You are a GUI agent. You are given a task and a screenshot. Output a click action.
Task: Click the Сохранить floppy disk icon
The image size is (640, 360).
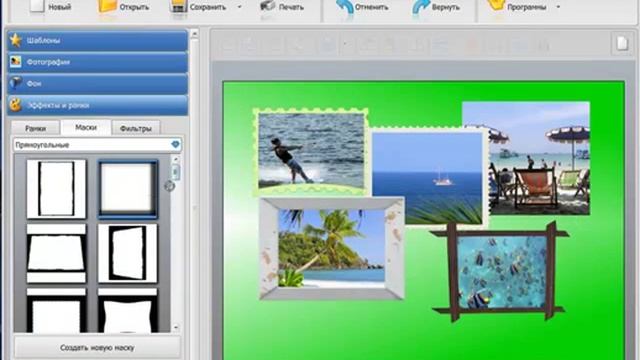pyautogui.click(x=178, y=6)
